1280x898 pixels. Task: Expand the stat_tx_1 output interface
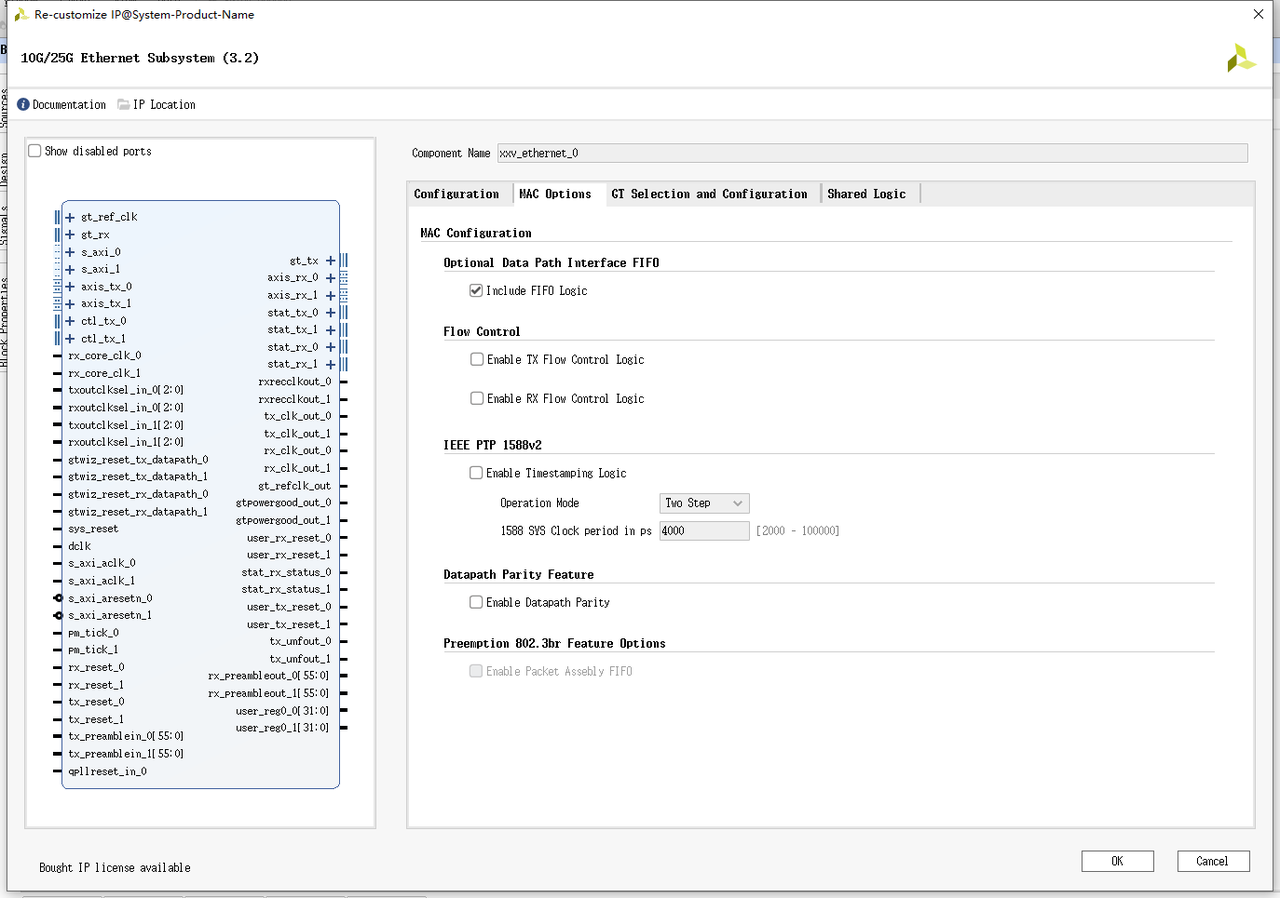point(330,330)
